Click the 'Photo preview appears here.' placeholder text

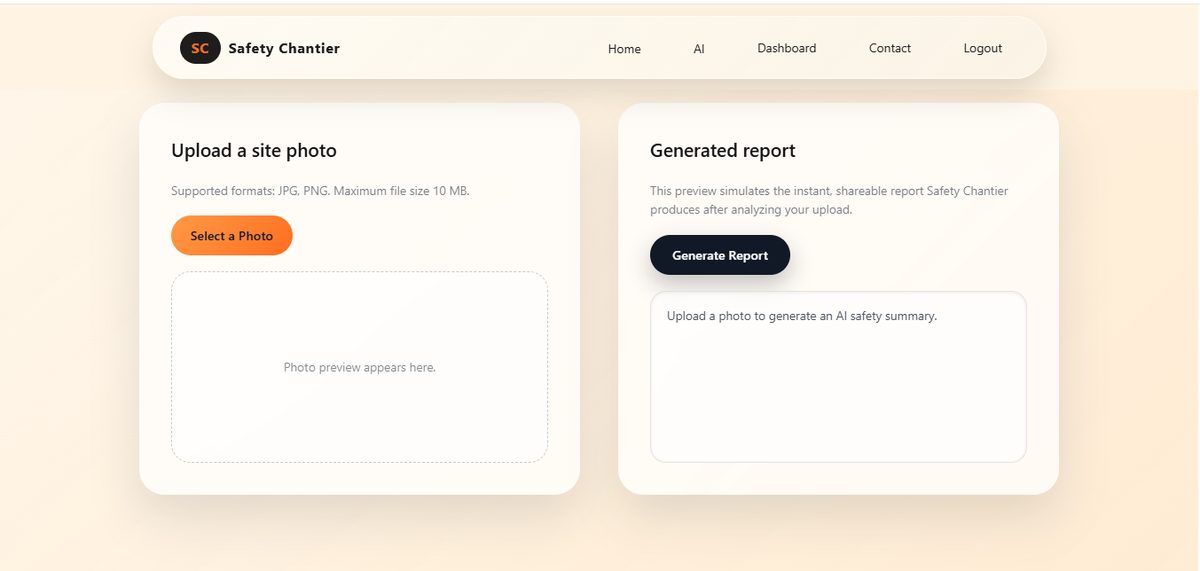tap(359, 367)
